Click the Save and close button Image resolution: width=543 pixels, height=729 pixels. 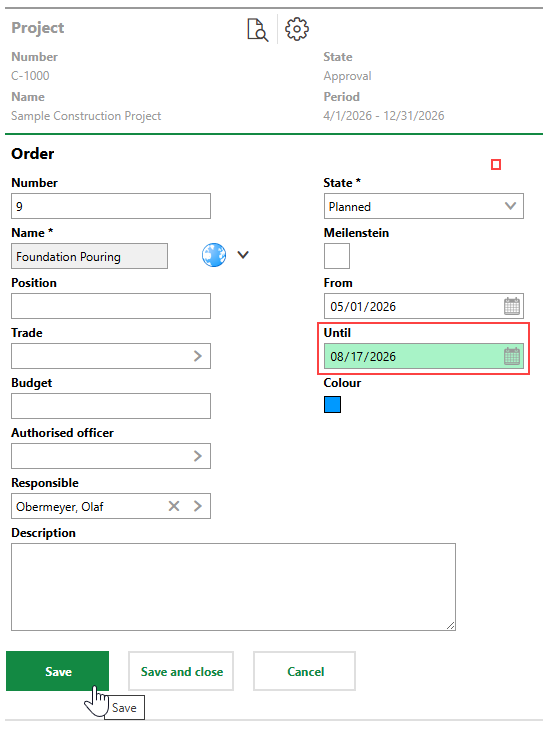coord(181,671)
